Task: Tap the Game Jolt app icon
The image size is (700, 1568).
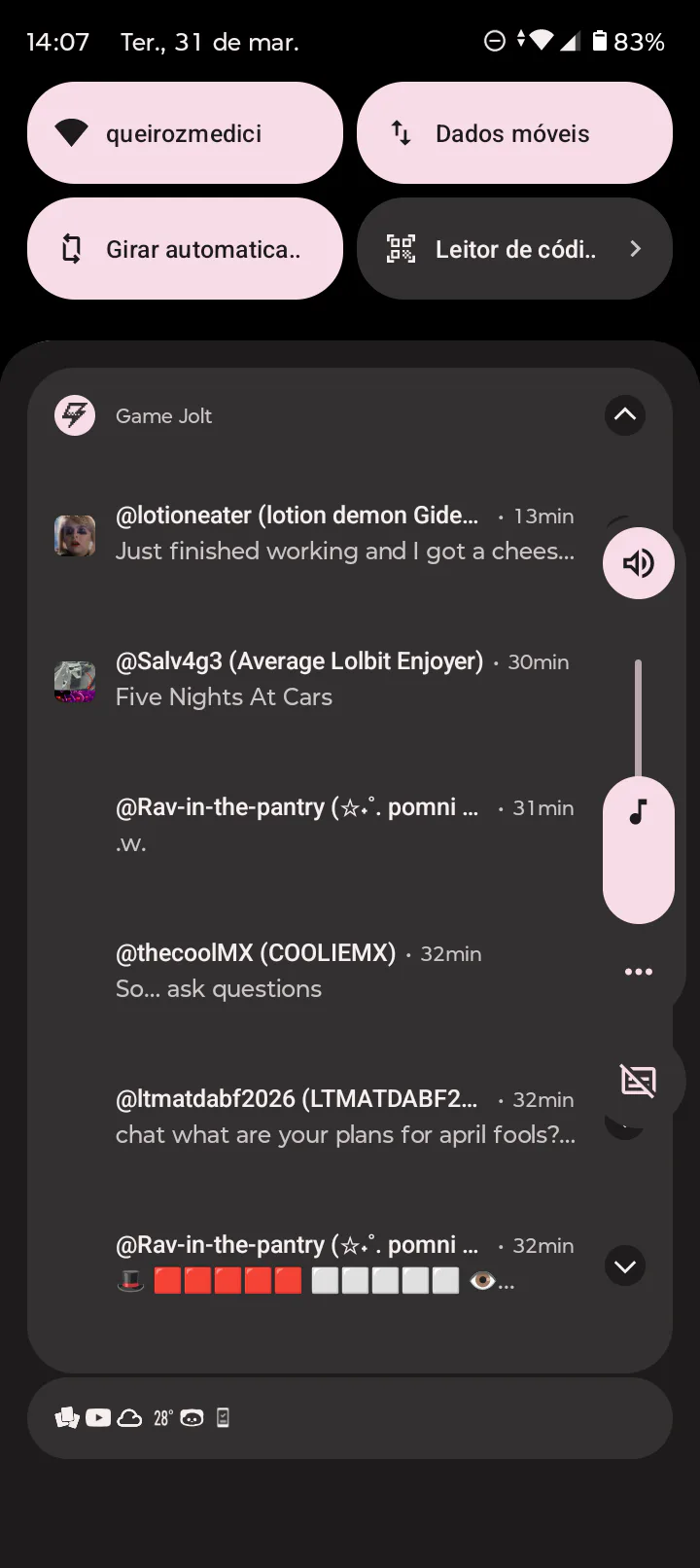Action: pos(75,415)
